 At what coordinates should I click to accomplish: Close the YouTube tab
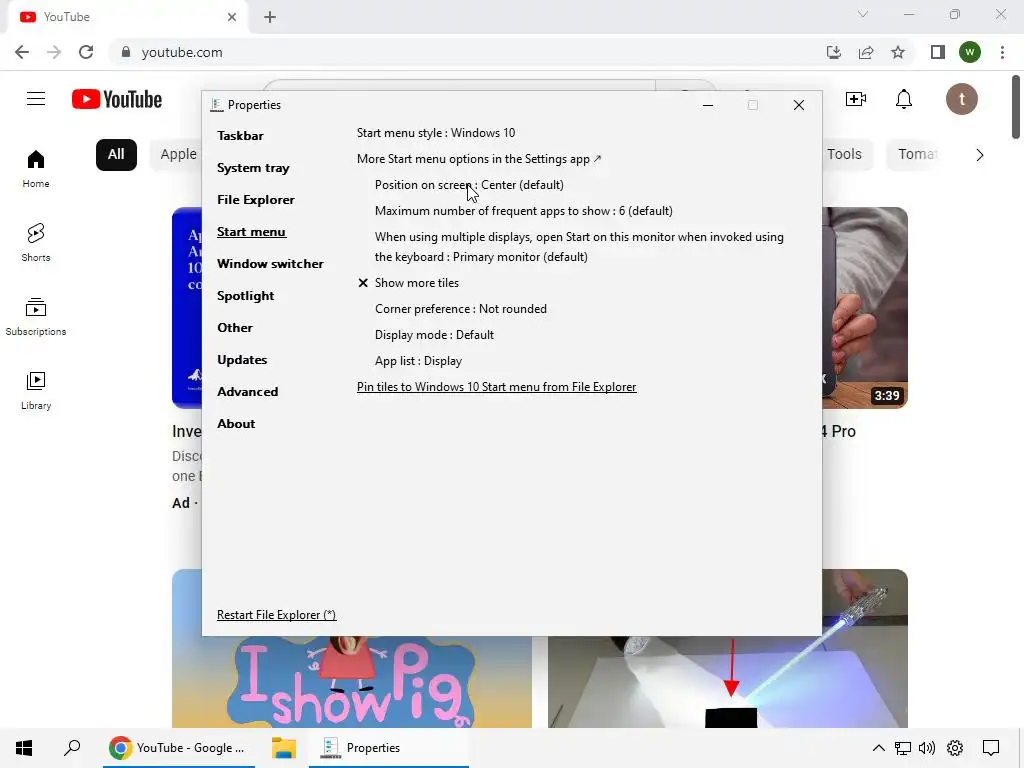(232, 17)
